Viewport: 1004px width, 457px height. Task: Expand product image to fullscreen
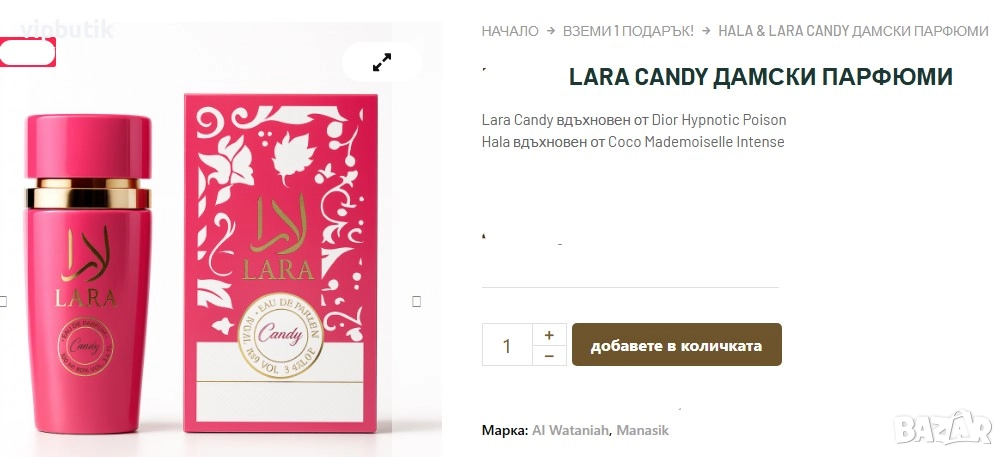382,62
